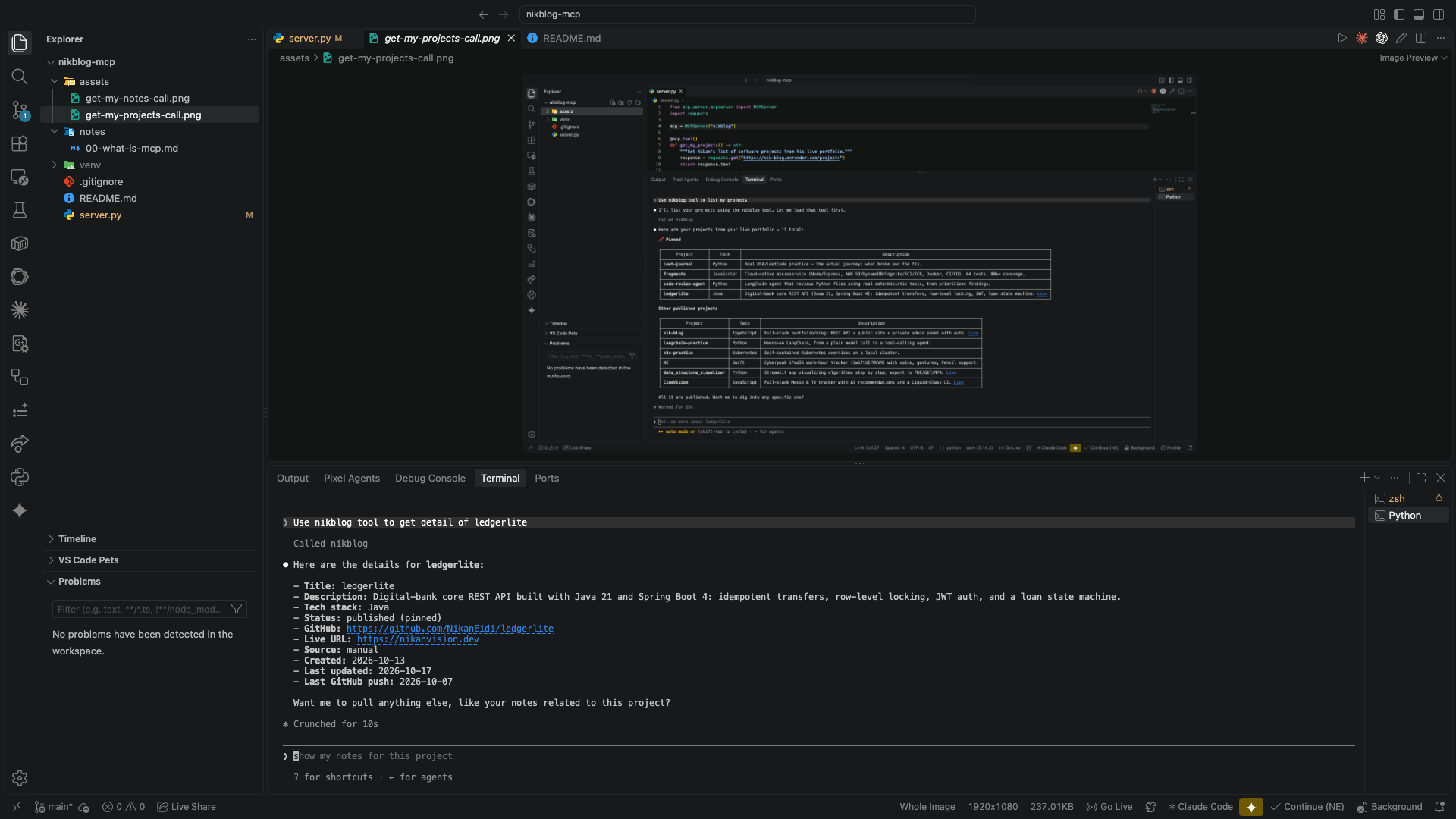This screenshot has width=1456, height=819.
Task: Open the terminal launch profile dropdown arrow
Action: 1377,478
